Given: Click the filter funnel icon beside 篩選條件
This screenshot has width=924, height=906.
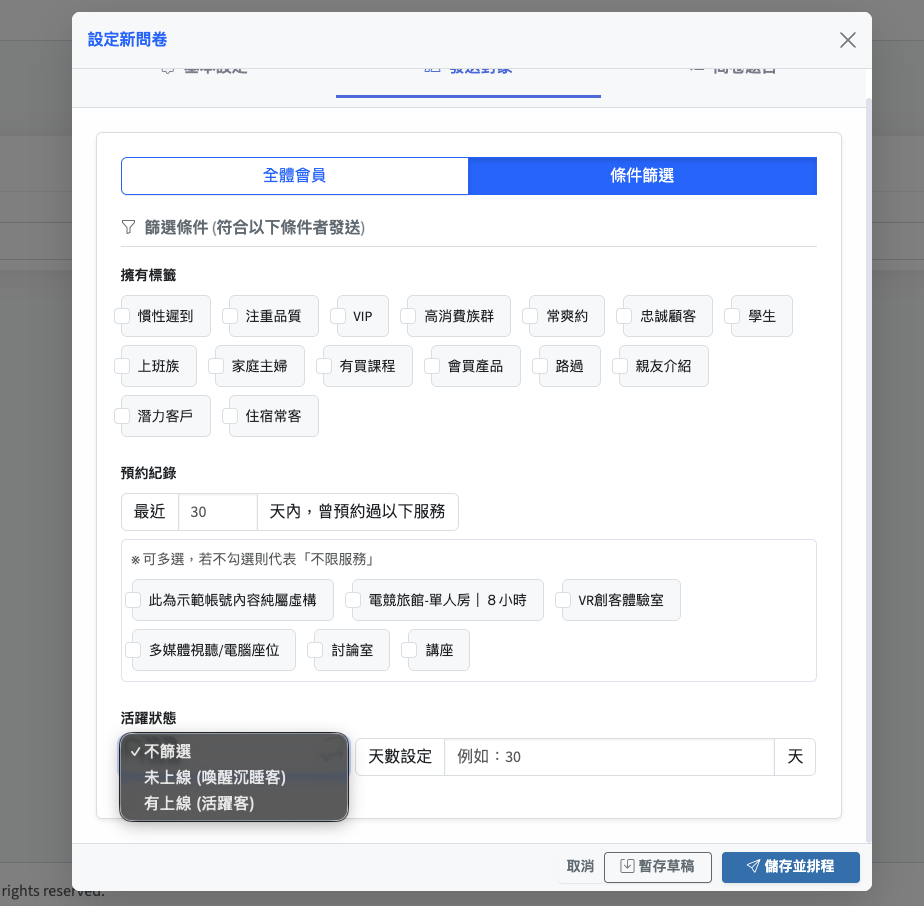Looking at the screenshot, I should click(x=128, y=228).
